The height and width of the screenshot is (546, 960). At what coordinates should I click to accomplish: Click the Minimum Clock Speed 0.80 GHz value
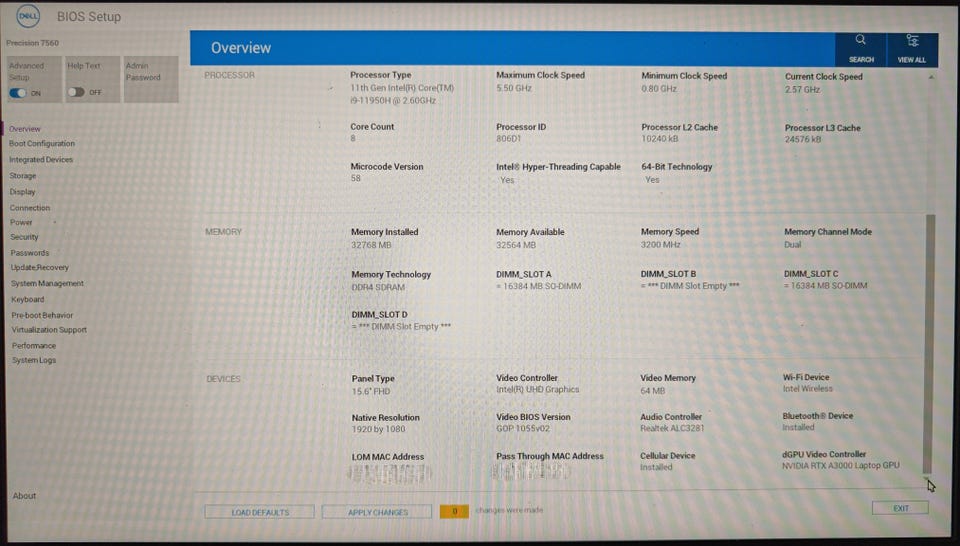click(x=659, y=89)
